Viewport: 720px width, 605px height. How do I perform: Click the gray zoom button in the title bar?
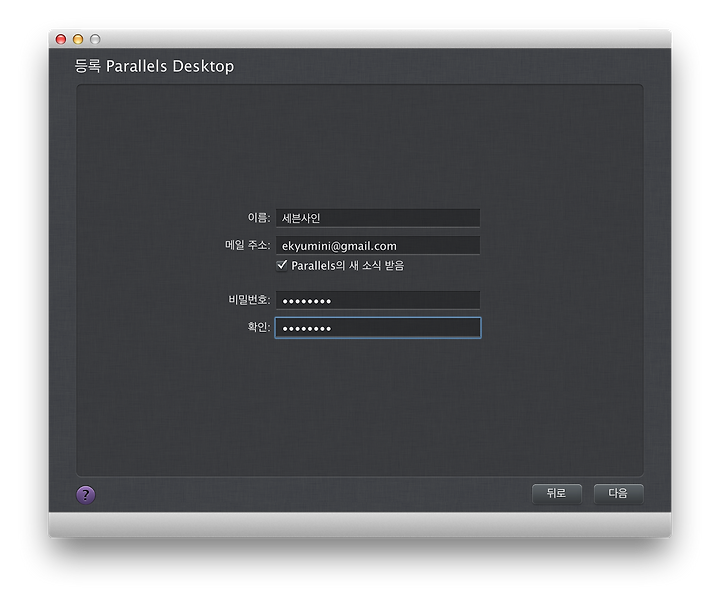tap(95, 39)
